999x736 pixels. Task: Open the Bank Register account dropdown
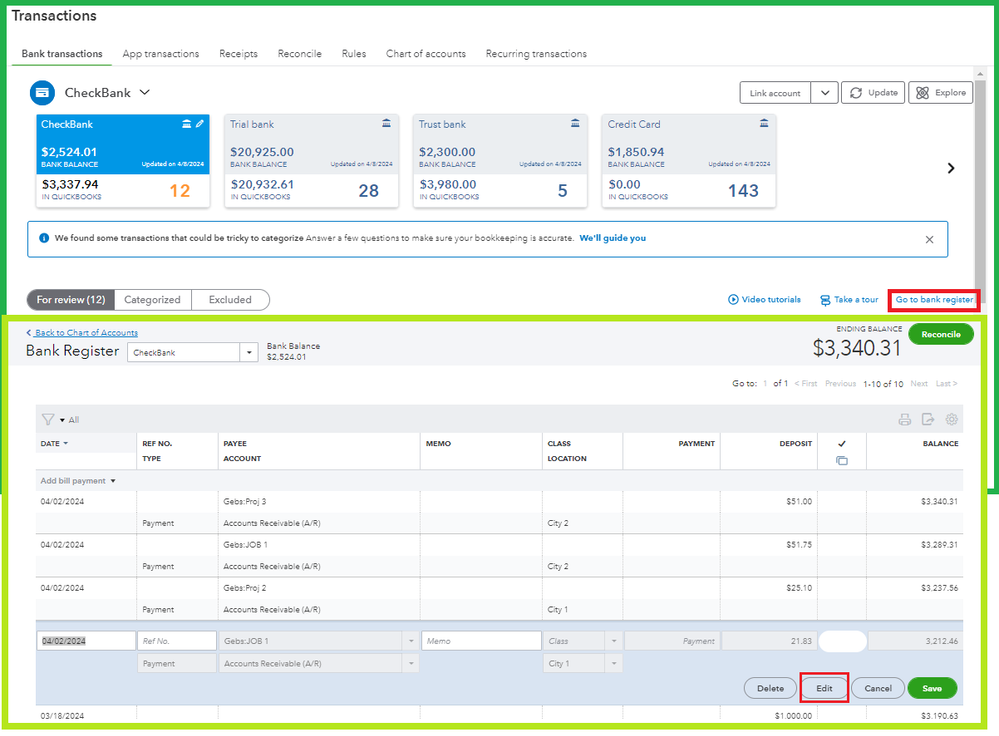tap(249, 353)
